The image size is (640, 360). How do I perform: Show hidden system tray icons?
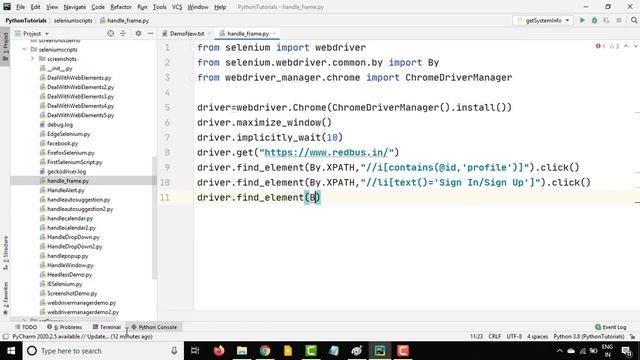[559, 351]
